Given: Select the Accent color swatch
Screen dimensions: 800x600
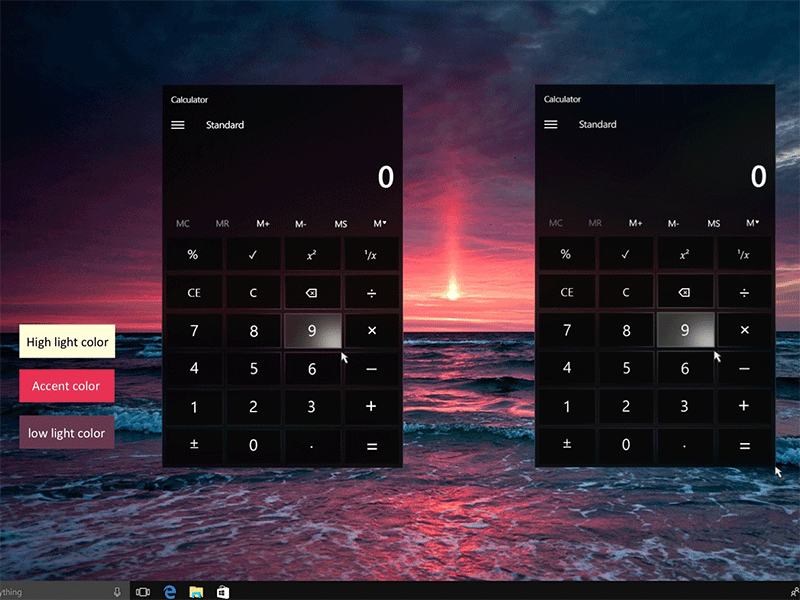Looking at the screenshot, I should [66, 386].
